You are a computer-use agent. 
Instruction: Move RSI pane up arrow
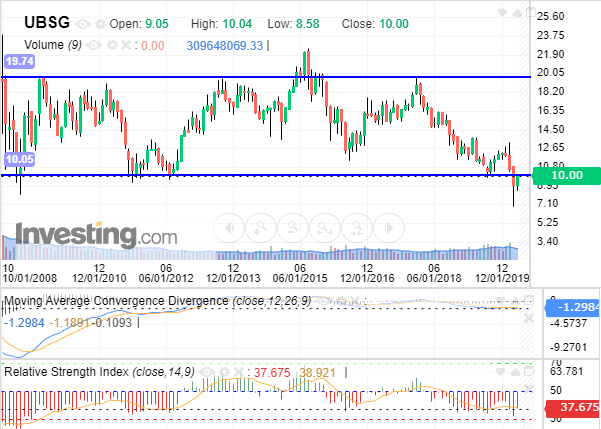click(516, 372)
